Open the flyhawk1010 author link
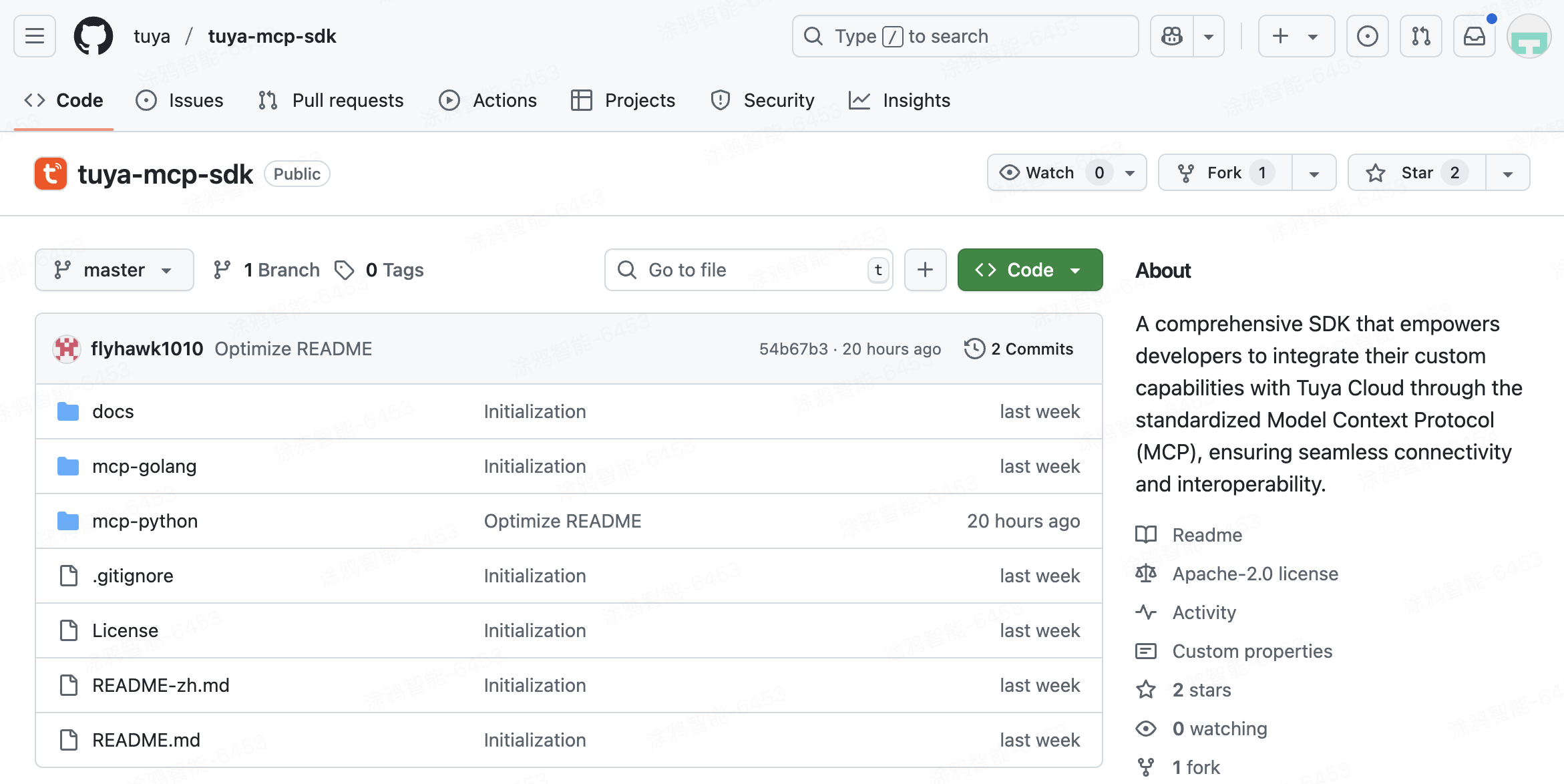This screenshot has width=1564, height=784. pyautogui.click(x=147, y=349)
